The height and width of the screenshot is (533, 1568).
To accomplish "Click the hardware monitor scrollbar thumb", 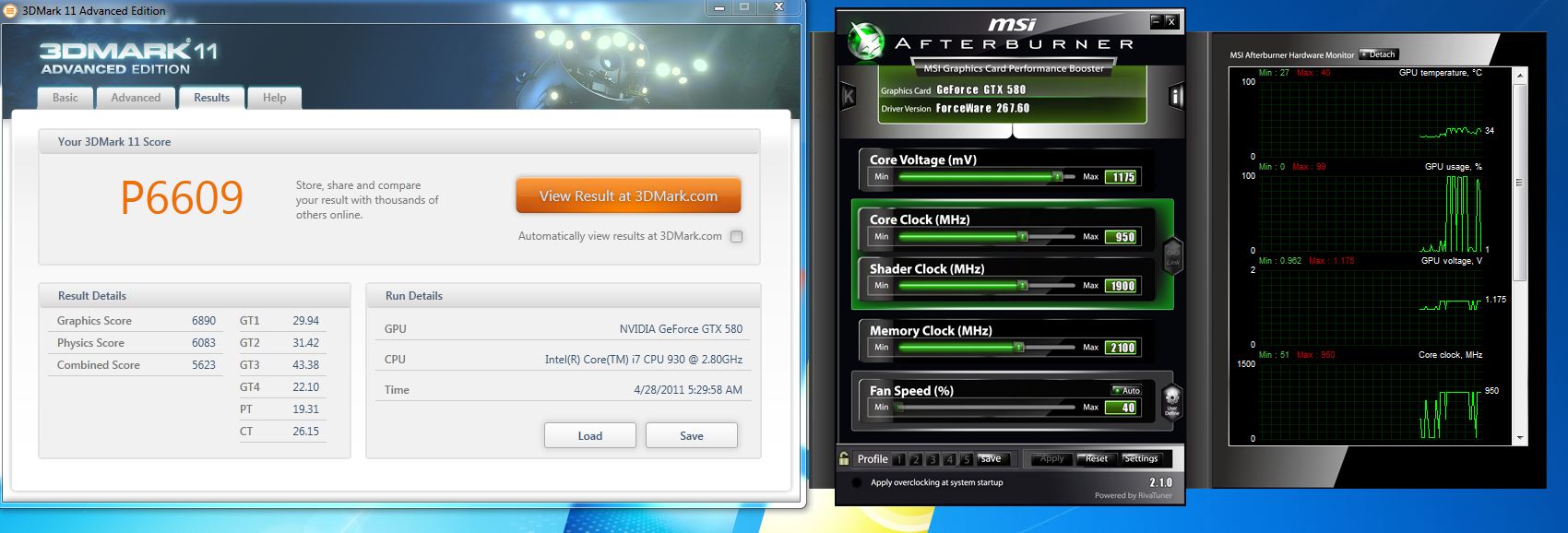I will tap(1520, 182).
